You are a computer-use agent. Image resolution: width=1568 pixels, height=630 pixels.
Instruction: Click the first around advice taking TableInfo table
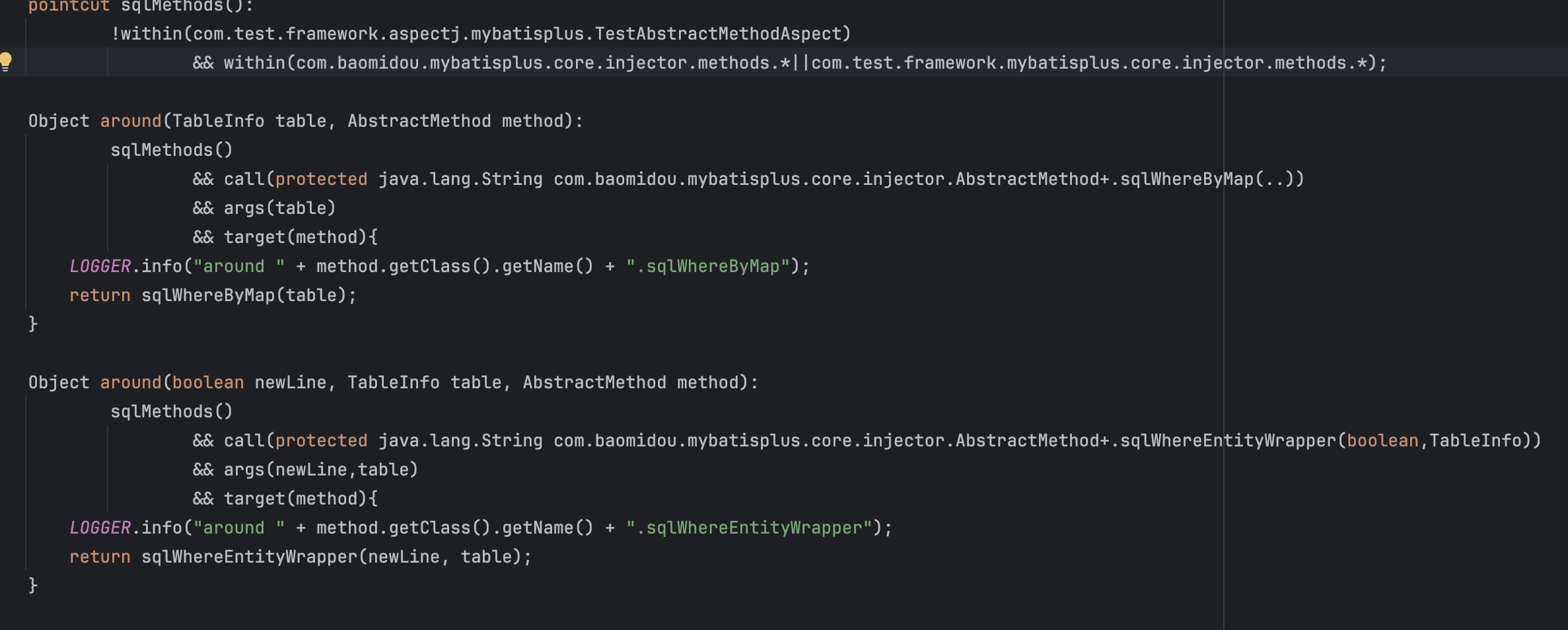(x=131, y=122)
